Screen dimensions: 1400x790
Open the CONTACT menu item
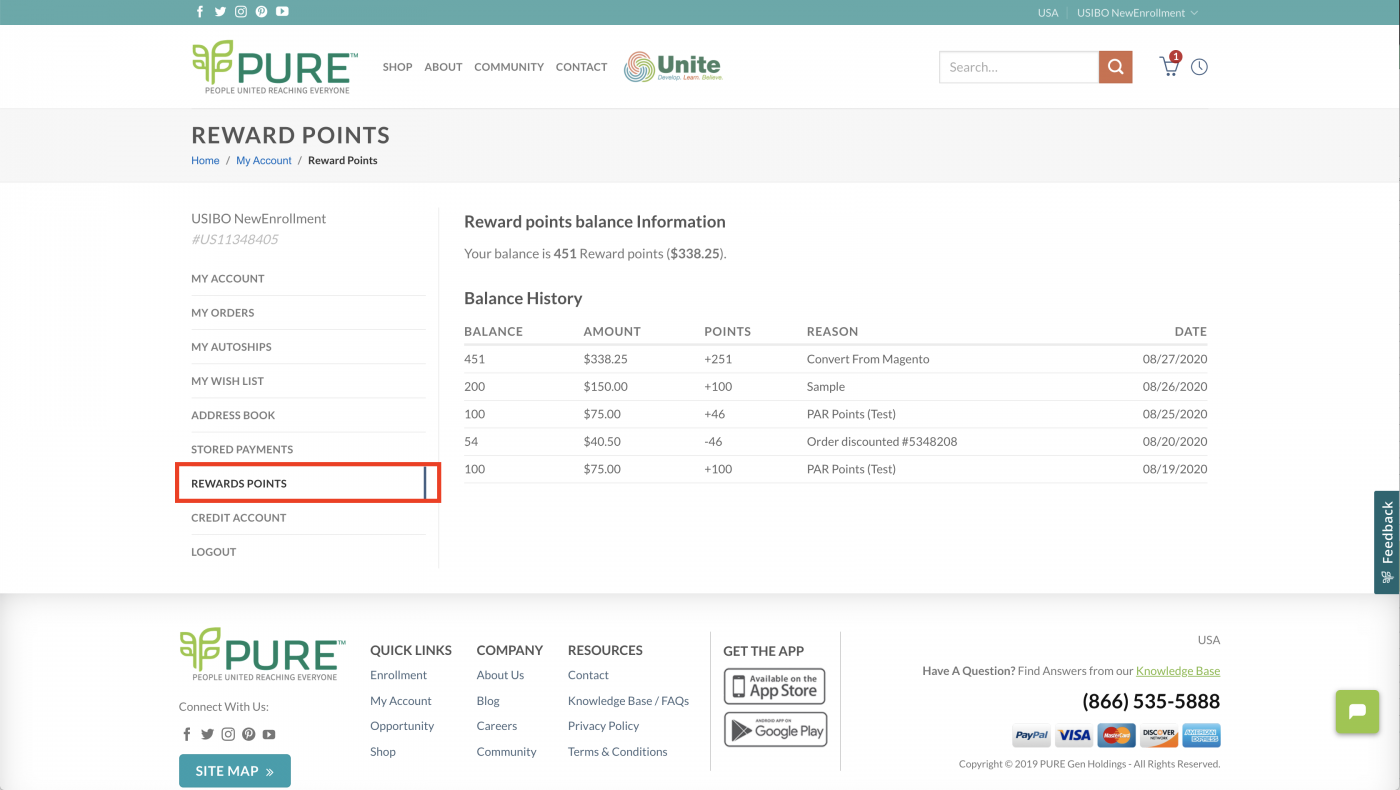(x=581, y=67)
